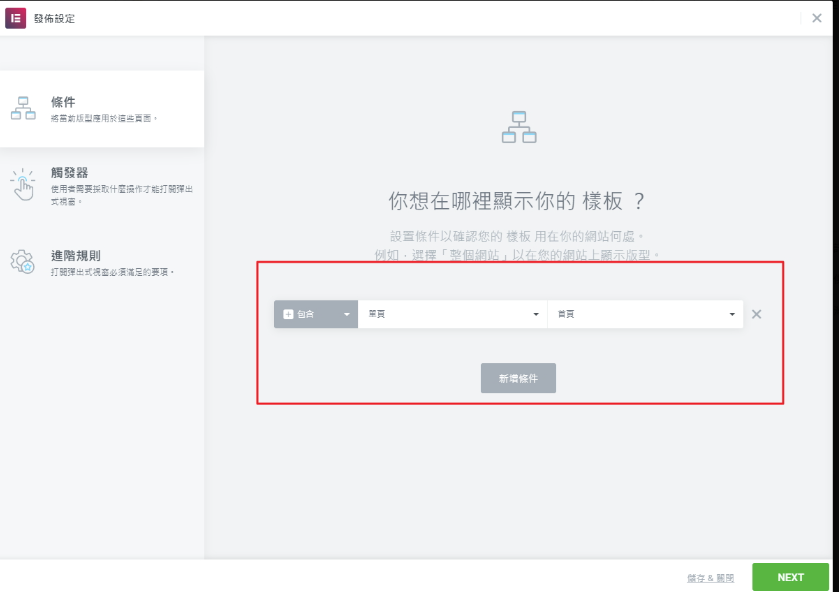The height and width of the screenshot is (592, 839).
Task: Click the 條件 sitemap icon in sidebar
Action: tap(23, 108)
